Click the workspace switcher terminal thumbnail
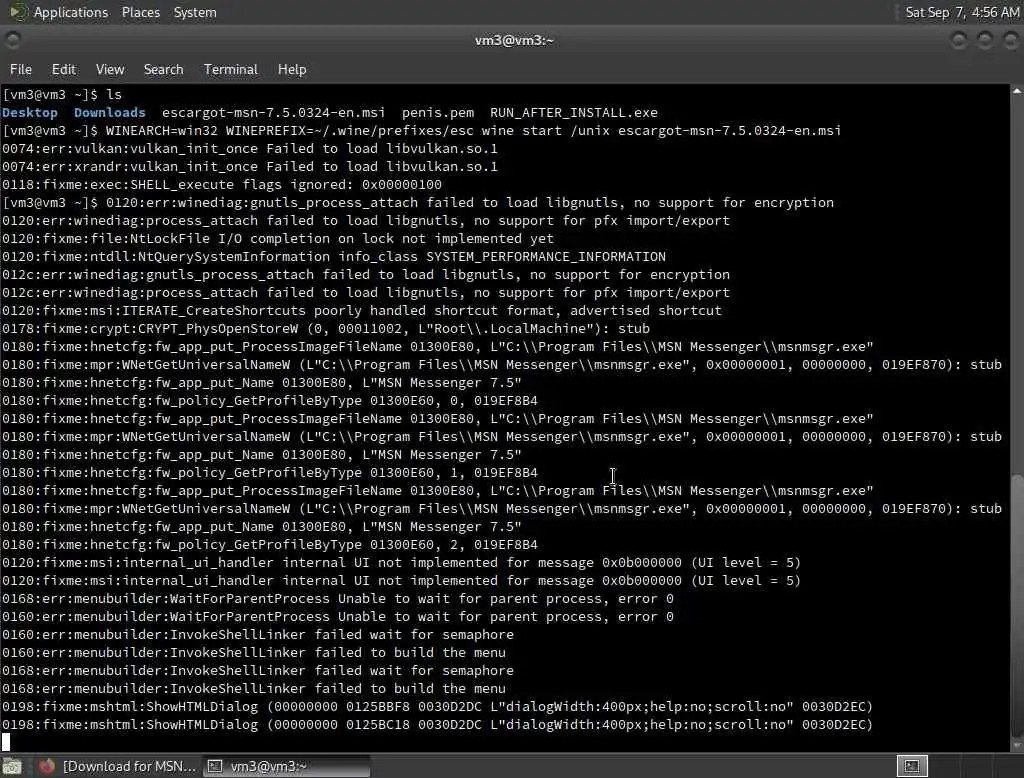1024x778 pixels. pos(912,766)
